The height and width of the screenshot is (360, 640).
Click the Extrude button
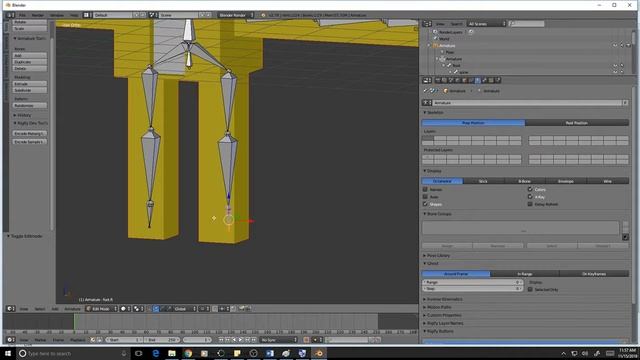pos(29,83)
